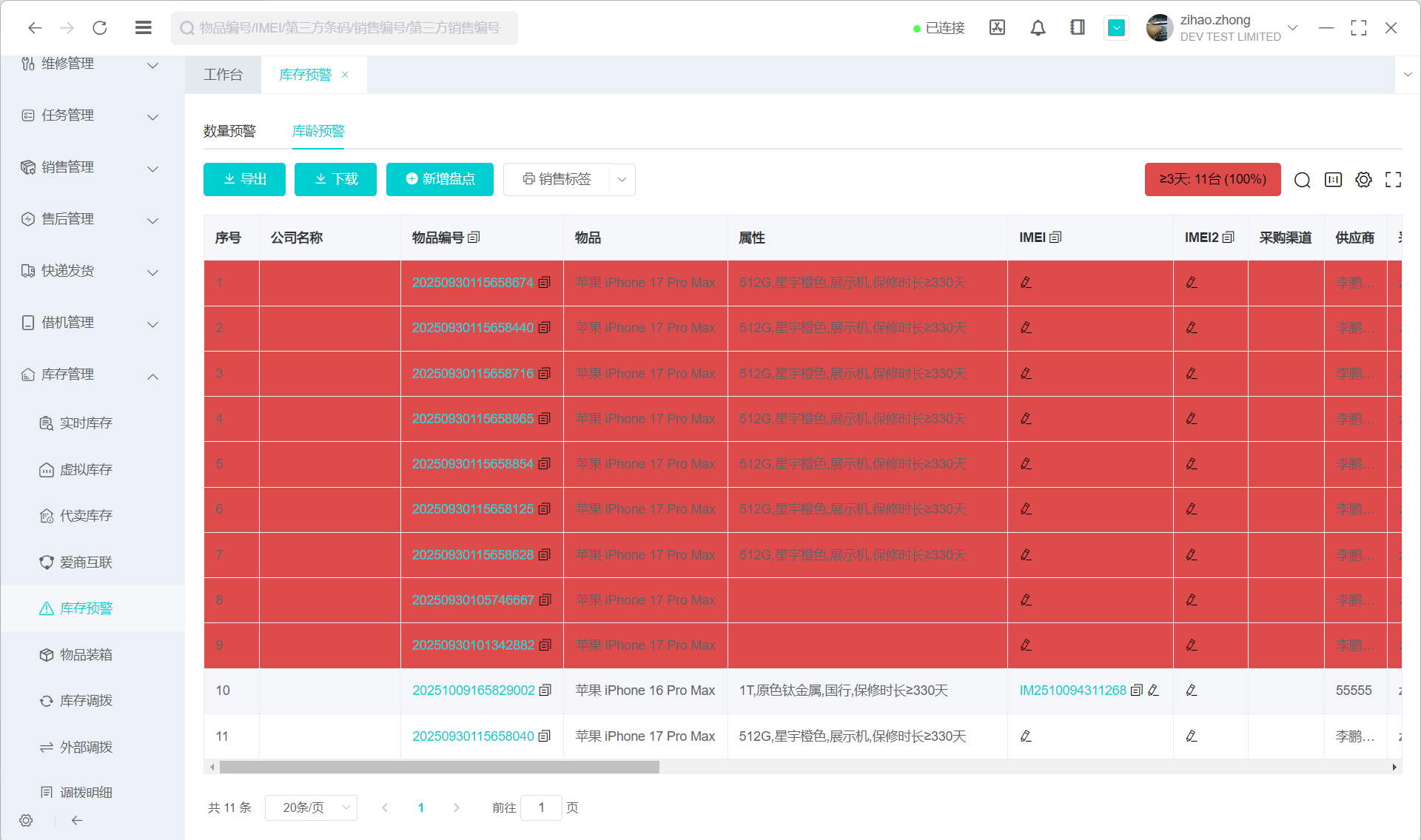Click the page refresh icon
This screenshot has width=1421, height=840.
100,28
